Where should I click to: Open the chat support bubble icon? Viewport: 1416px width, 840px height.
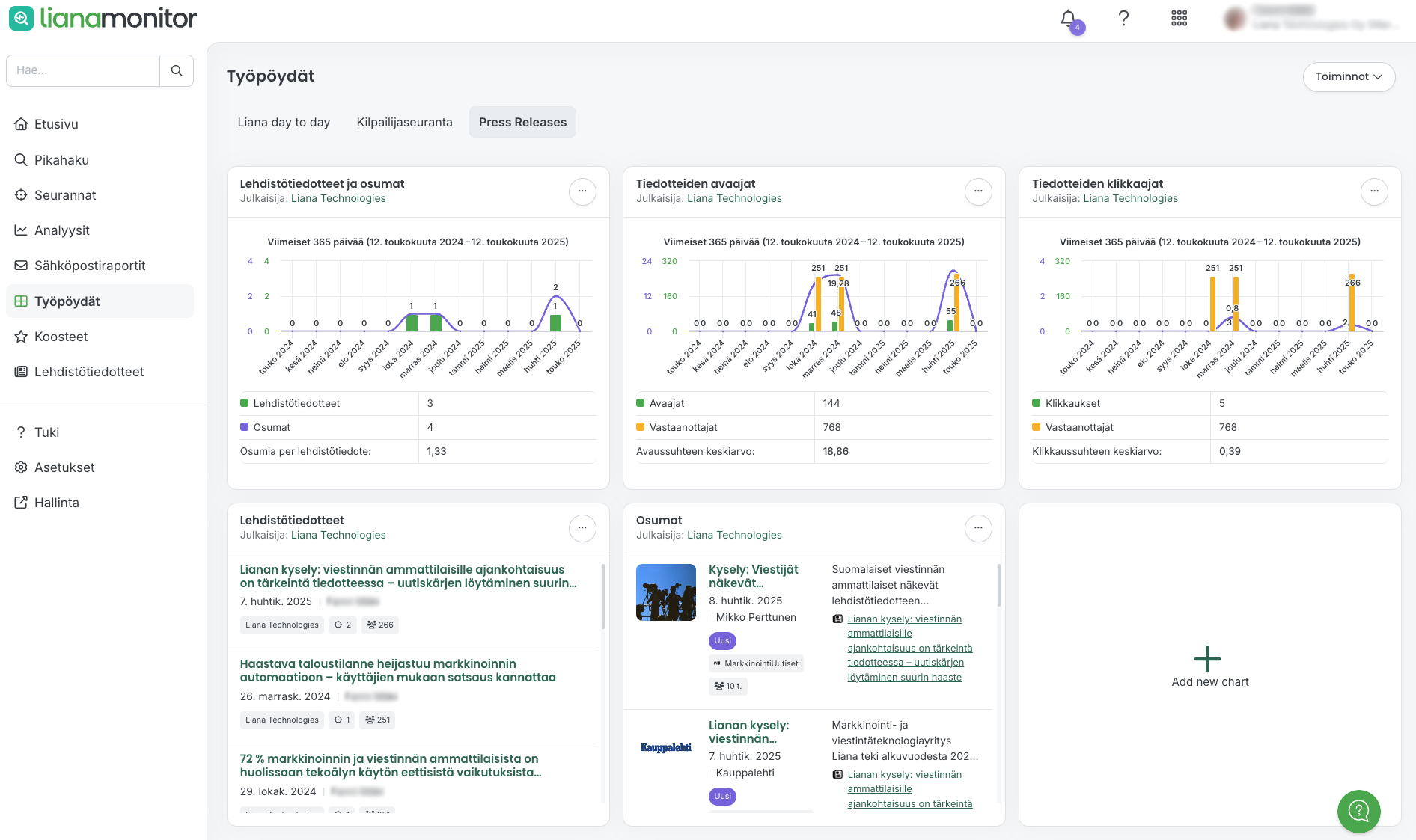tap(1358, 811)
